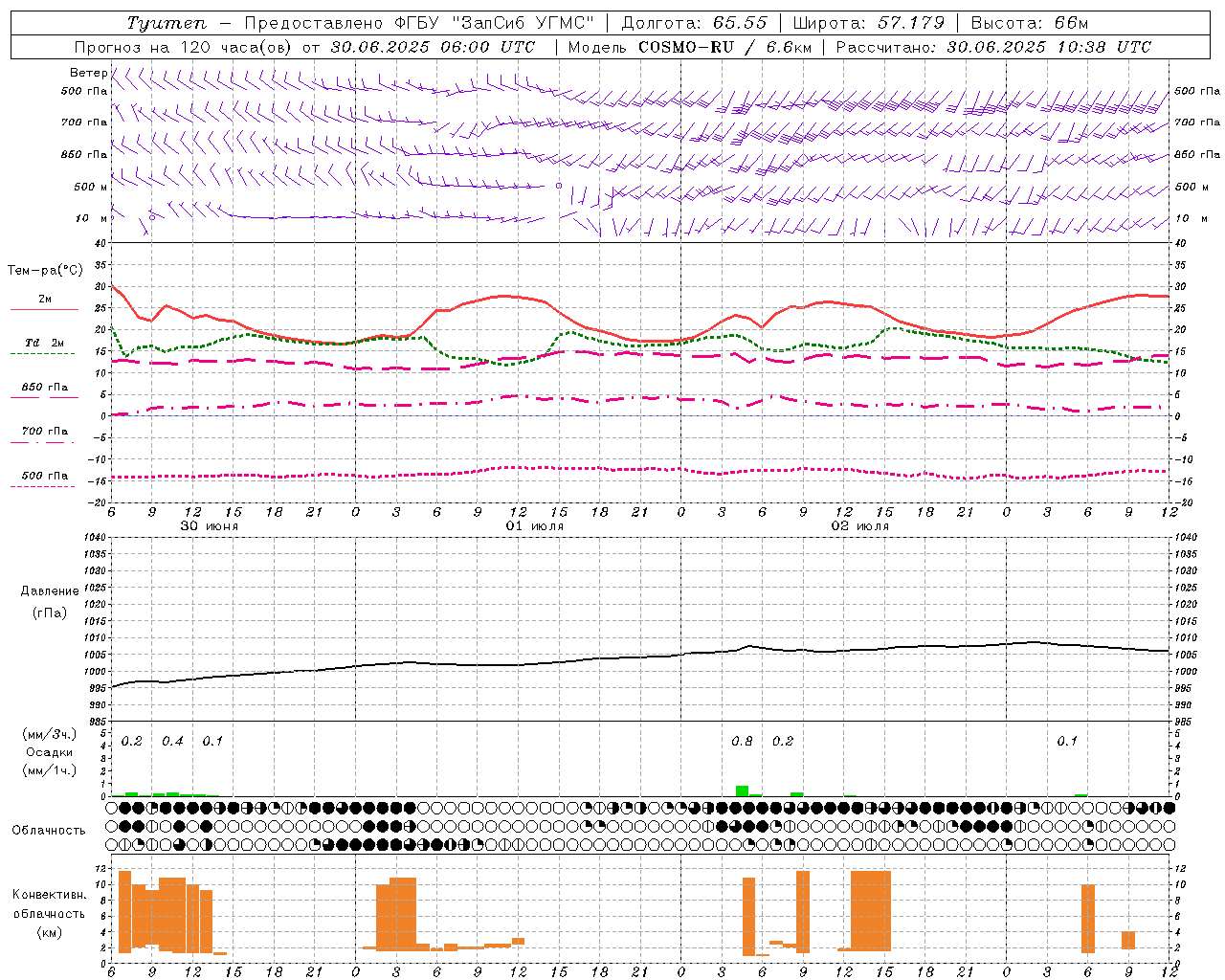Select the red "2м" air temperature legend entry
This screenshot has width=1225, height=980.
45,300
